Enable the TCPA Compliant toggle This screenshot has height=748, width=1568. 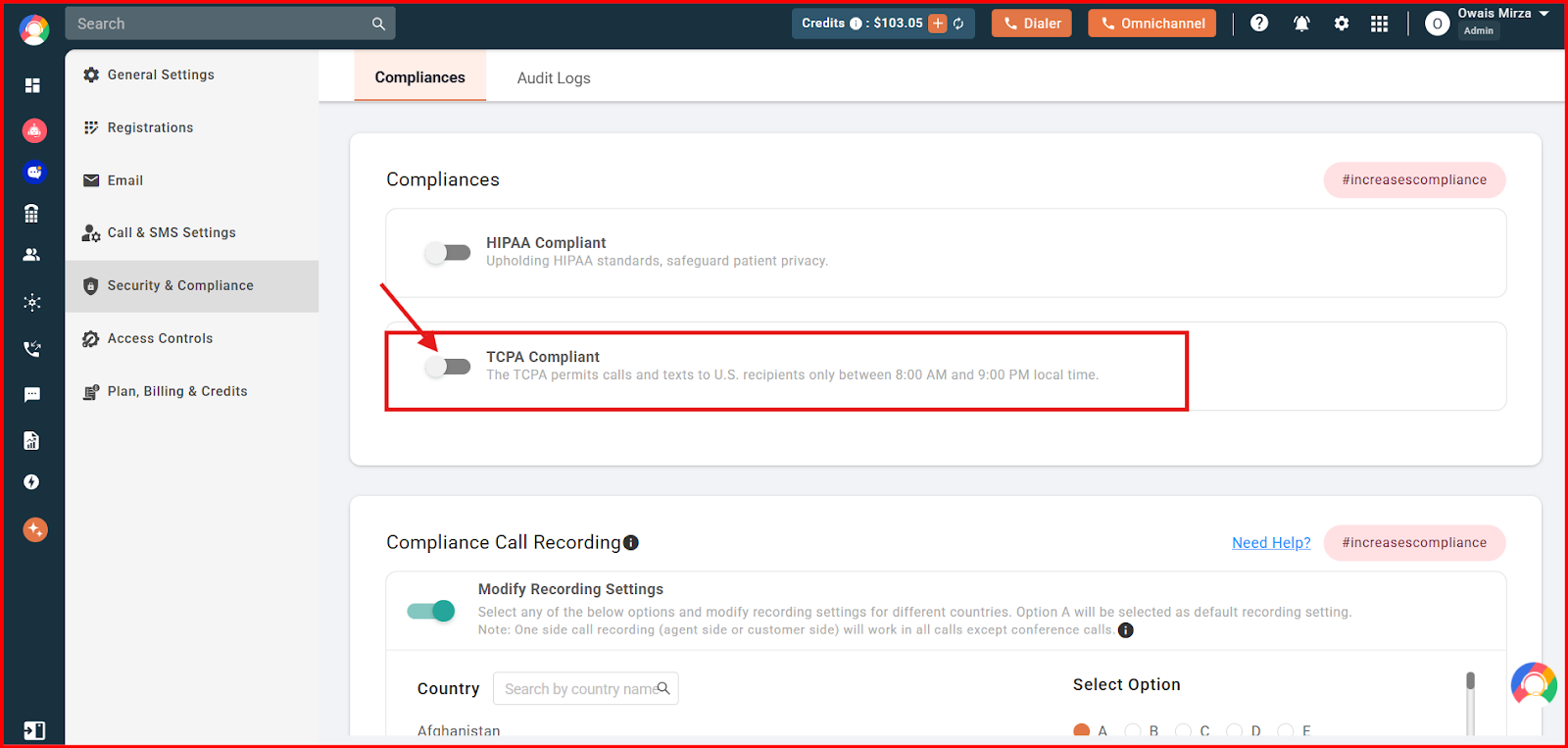click(448, 367)
